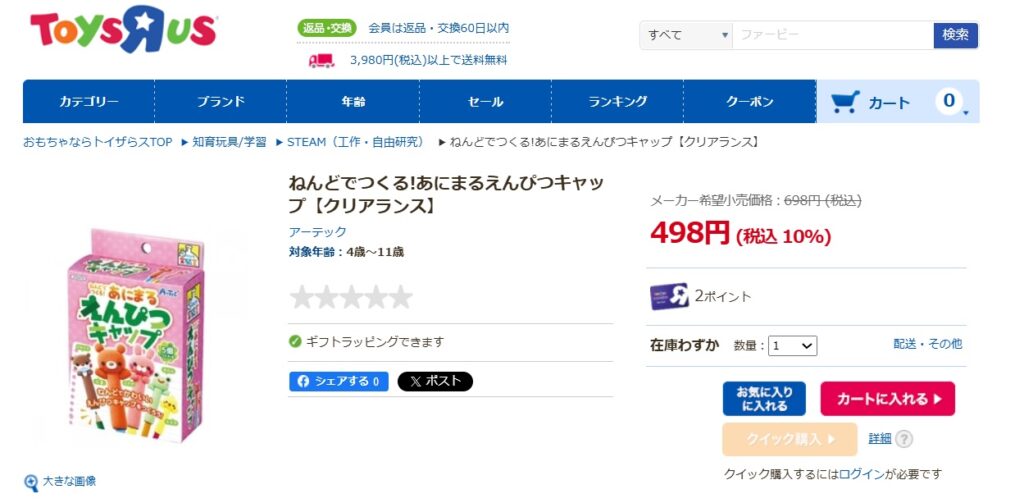Focus the search text field
Image resolution: width=1024 pixels, height=503 pixels.
[832, 35]
